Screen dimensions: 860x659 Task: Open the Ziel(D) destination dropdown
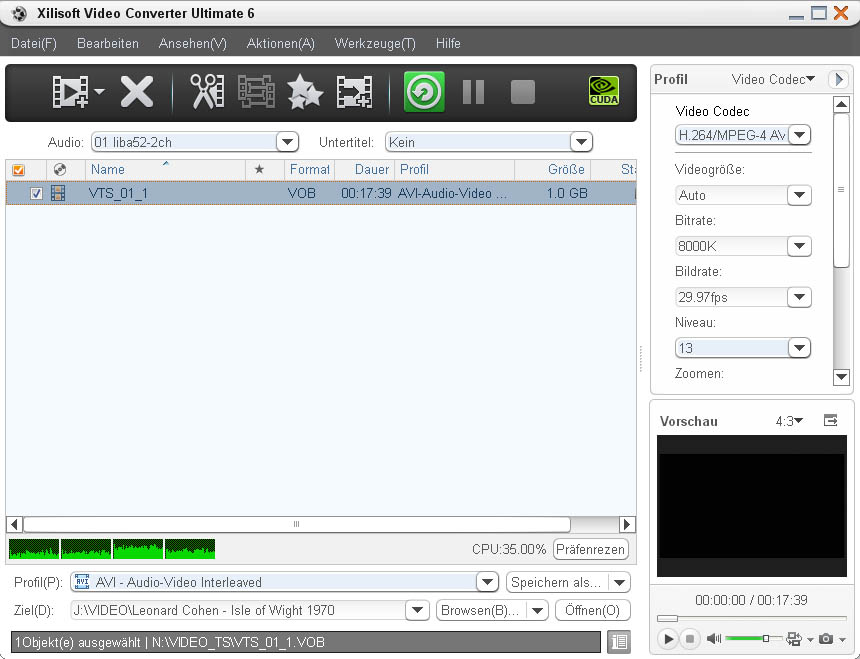pos(417,610)
